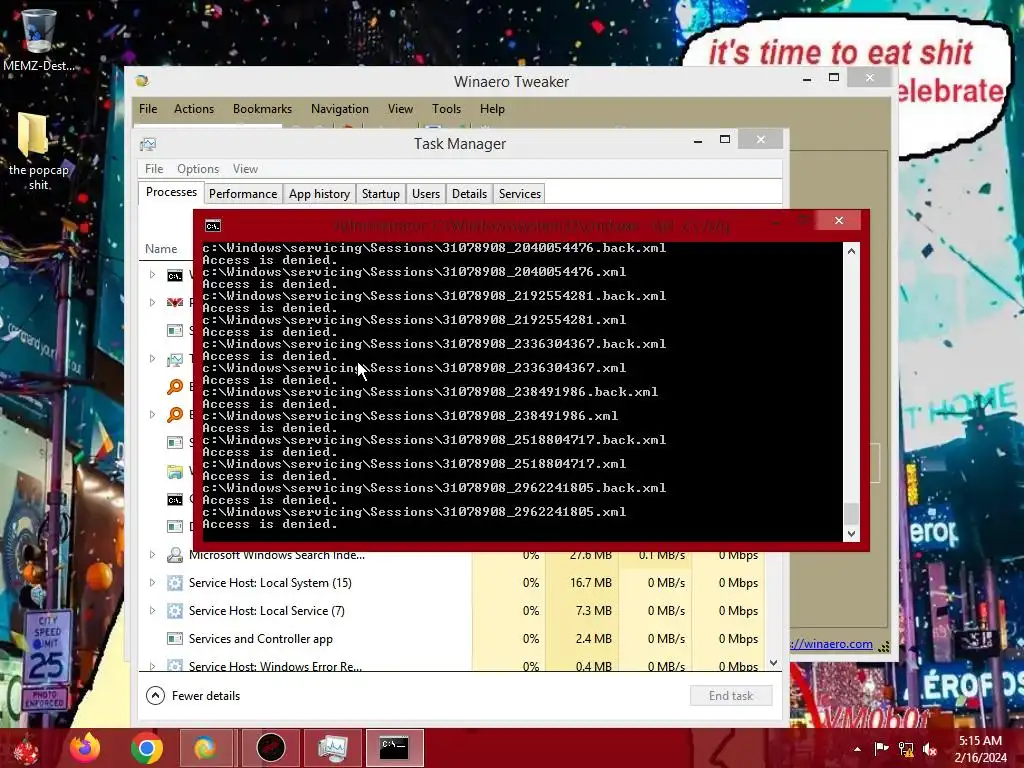1024x768 pixels.
Task: Open Winaero Tweaker Bookmarks menu
Action: 263,109
